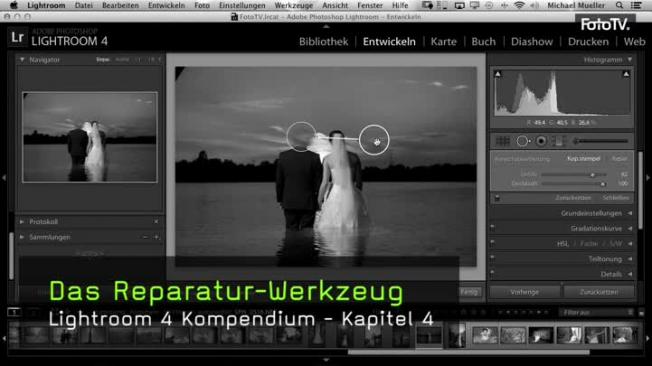Click the AirPlay display icon in menu bar
The width and height of the screenshot is (652, 366).
[x=459, y=5]
